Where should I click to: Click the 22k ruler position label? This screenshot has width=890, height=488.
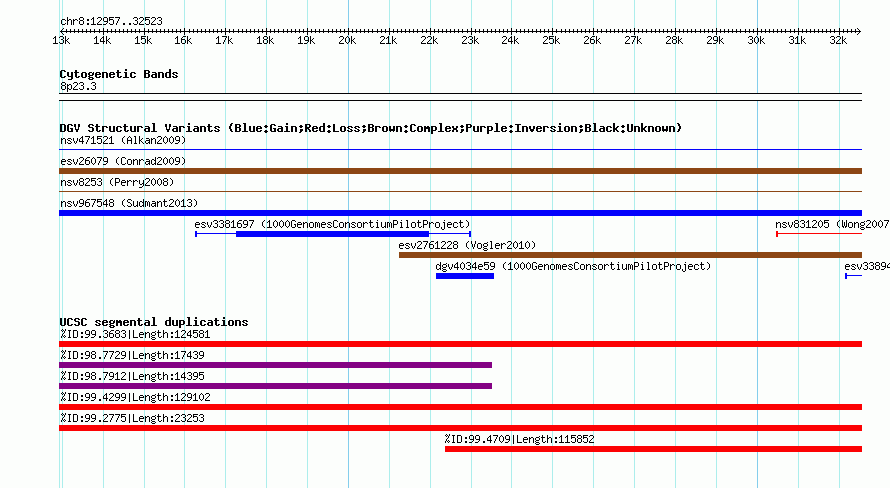(x=429, y=40)
